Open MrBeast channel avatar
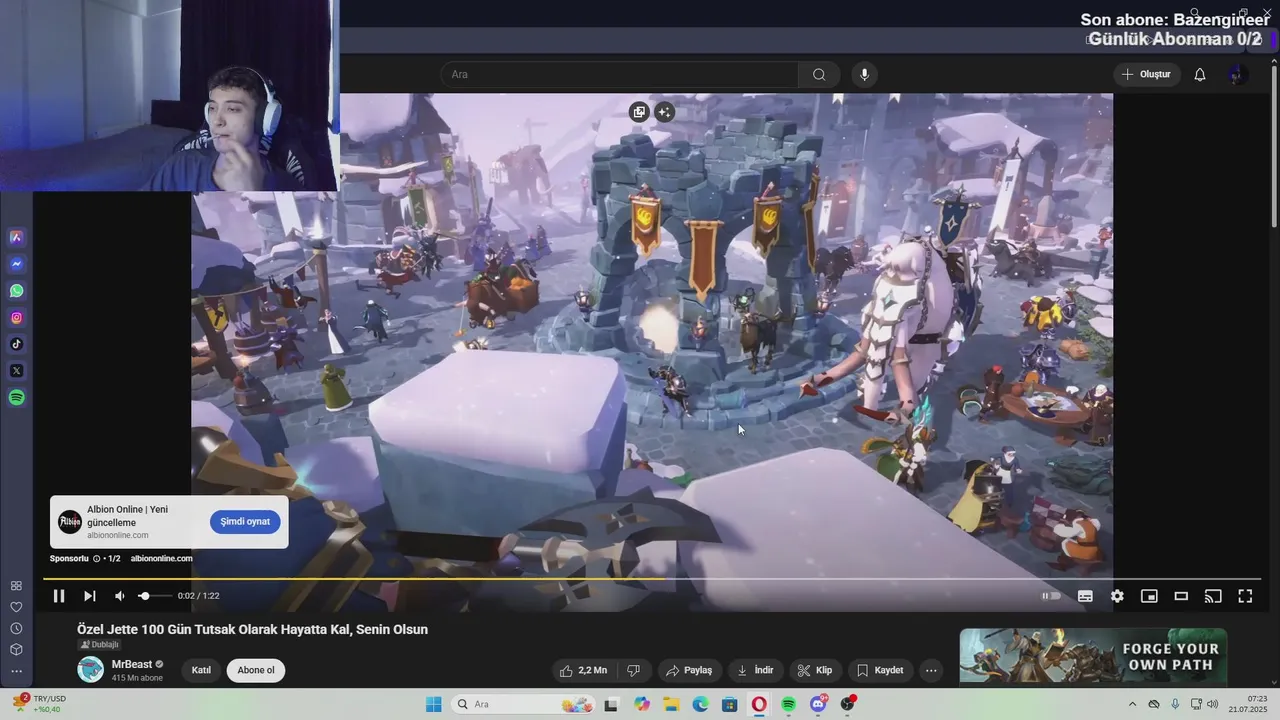This screenshot has height=720, width=1280. coord(91,669)
